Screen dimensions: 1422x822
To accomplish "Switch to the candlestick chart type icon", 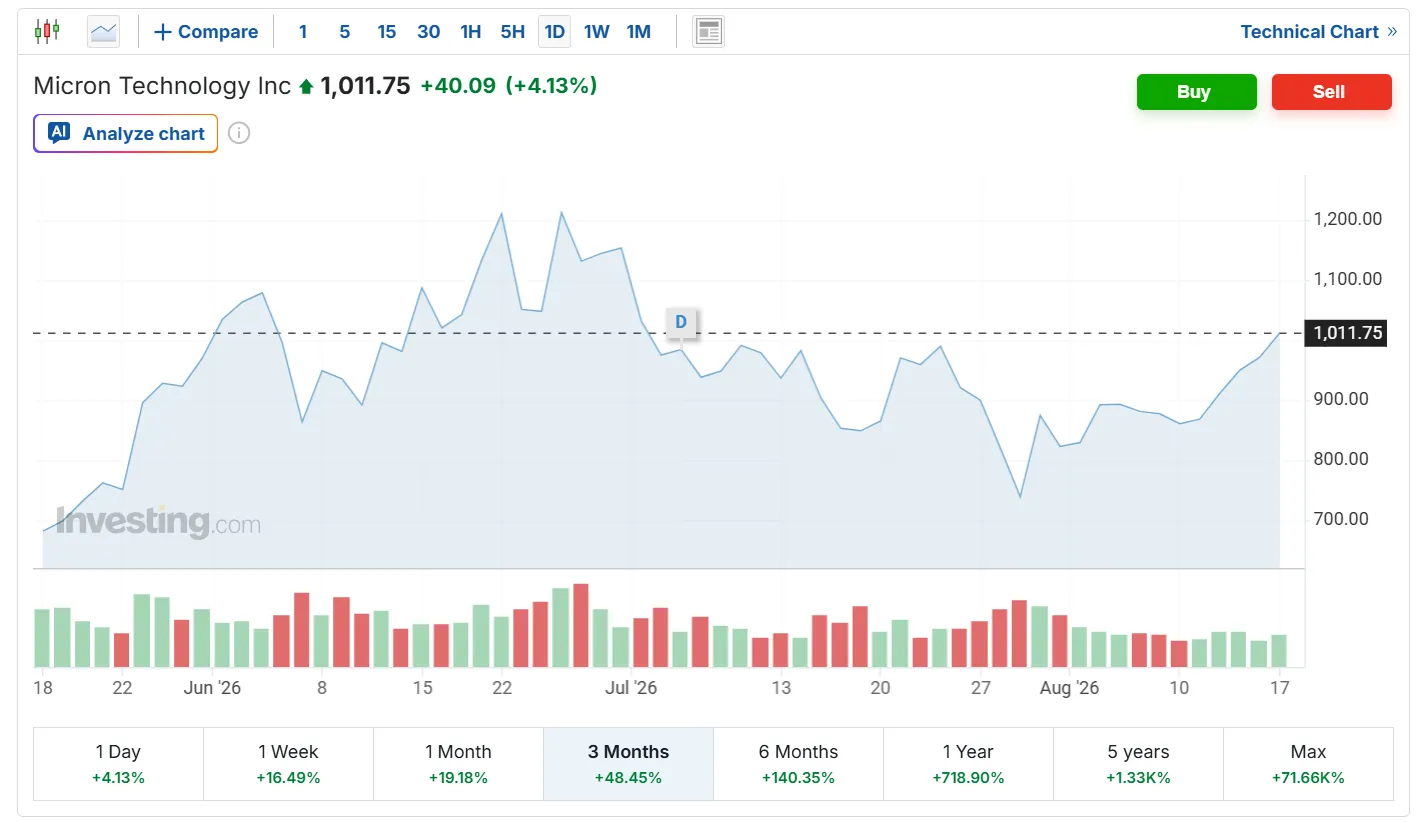I will tap(47, 31).
